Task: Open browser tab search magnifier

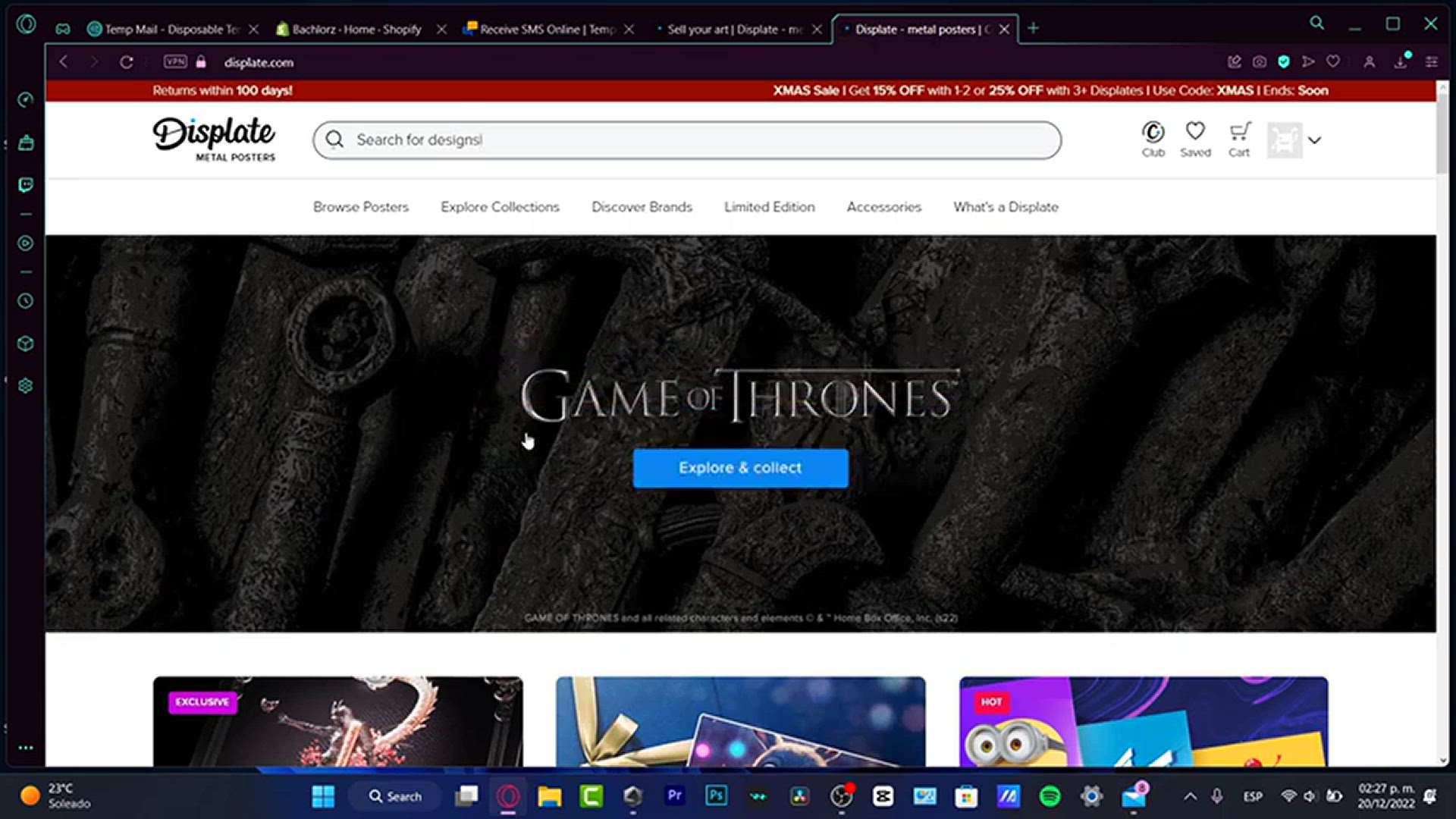Action: pos(1317,24)
